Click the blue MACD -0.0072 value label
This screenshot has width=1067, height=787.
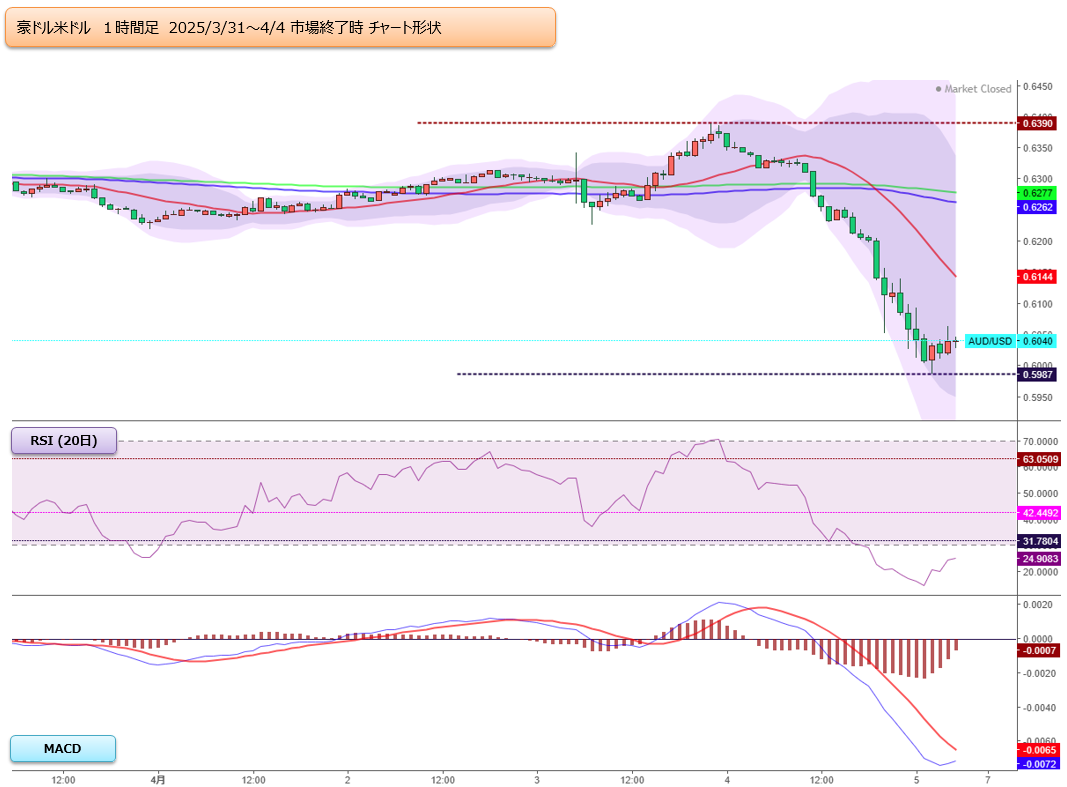click(x=1037, y=764)
